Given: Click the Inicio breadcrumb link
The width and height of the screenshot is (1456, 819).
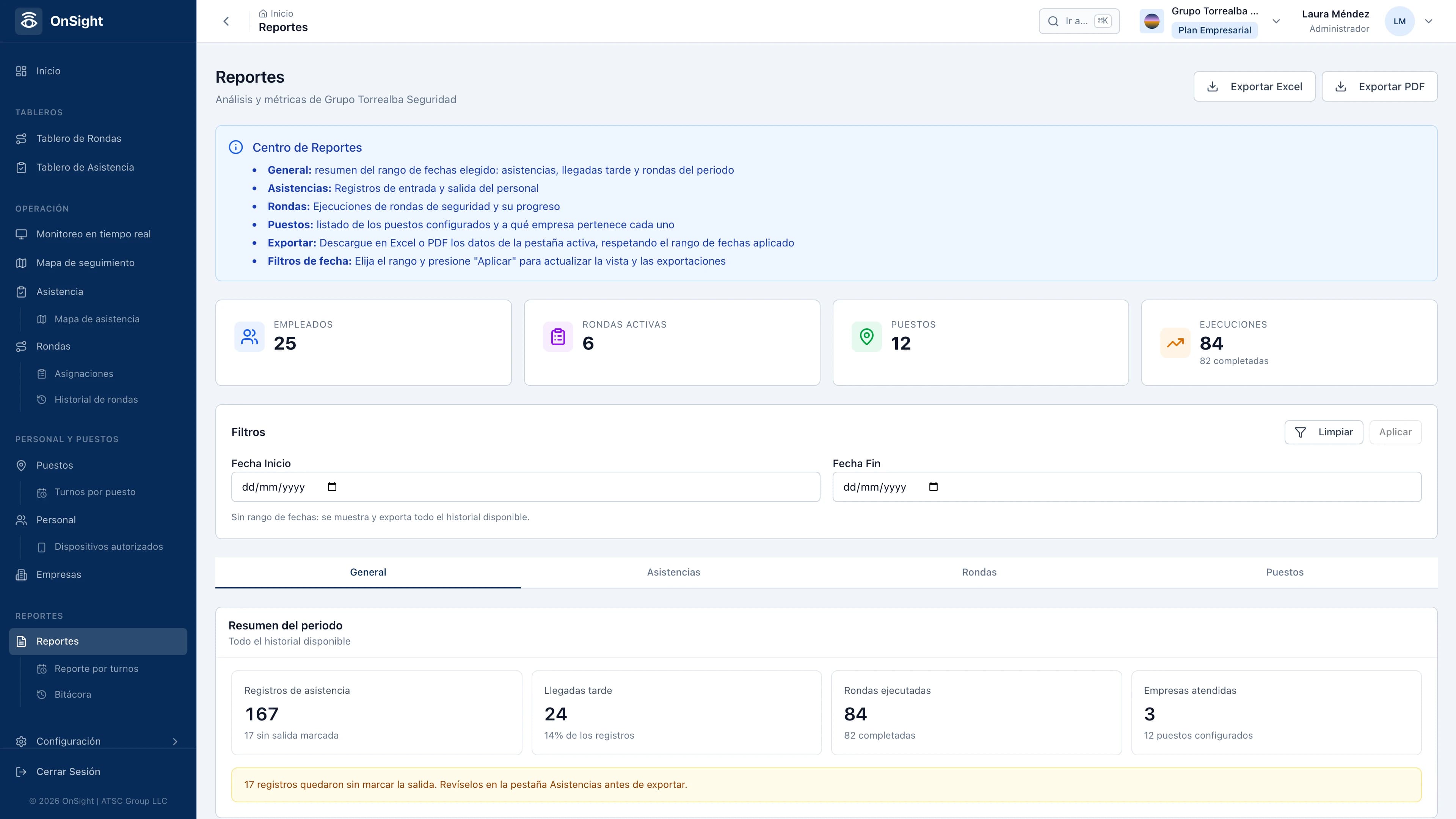Looking at the screenshot, I should click(x=276, y=14).
